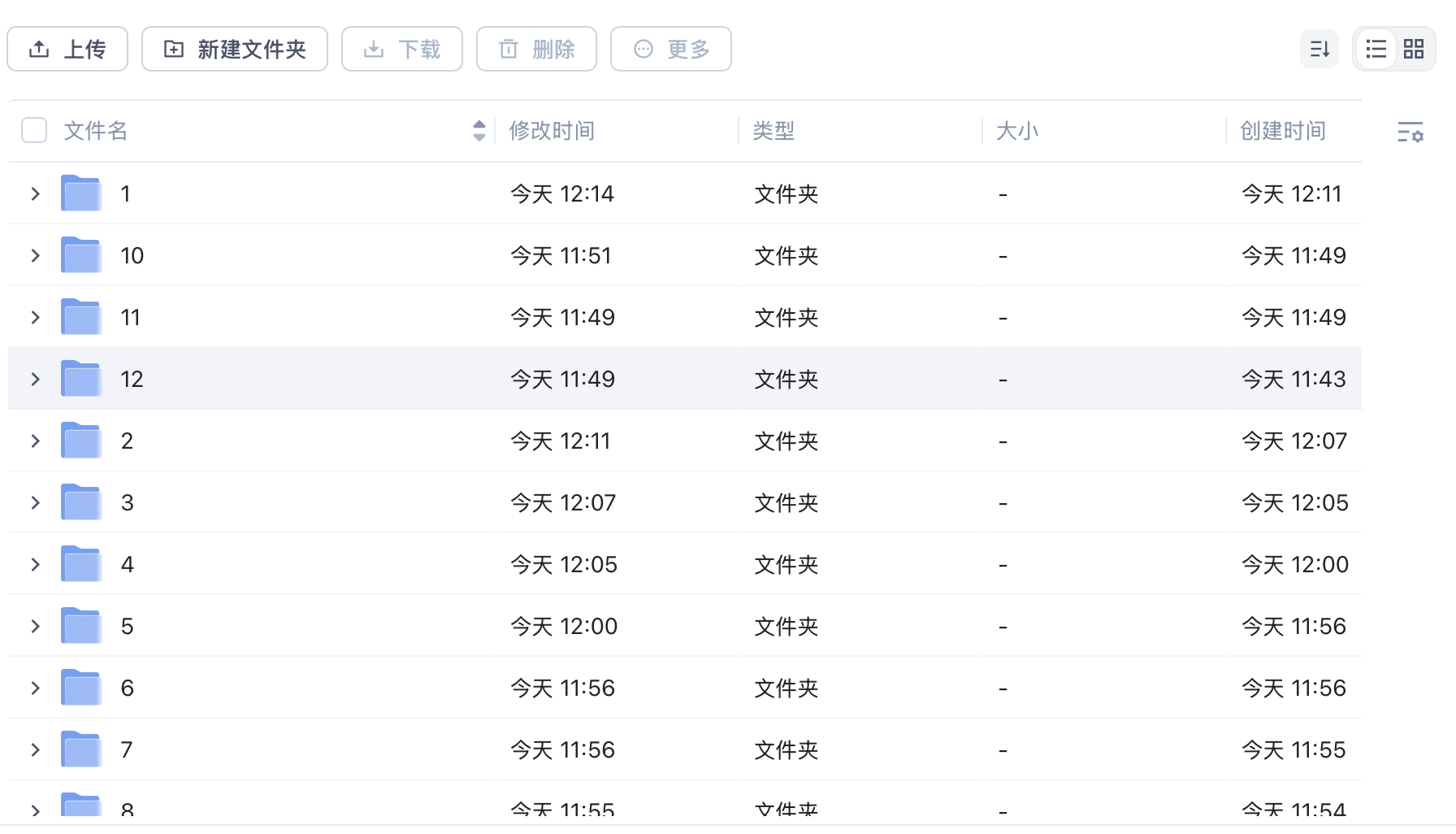Switch to grid view
1456x834 pixels.
tap(1414, 50)
